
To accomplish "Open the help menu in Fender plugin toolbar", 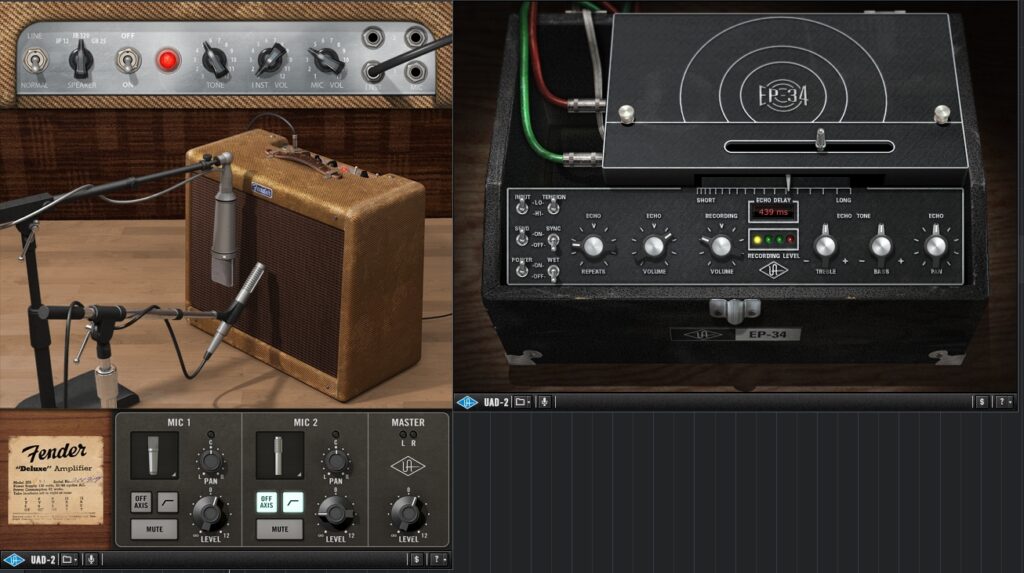I will [439, 560].
